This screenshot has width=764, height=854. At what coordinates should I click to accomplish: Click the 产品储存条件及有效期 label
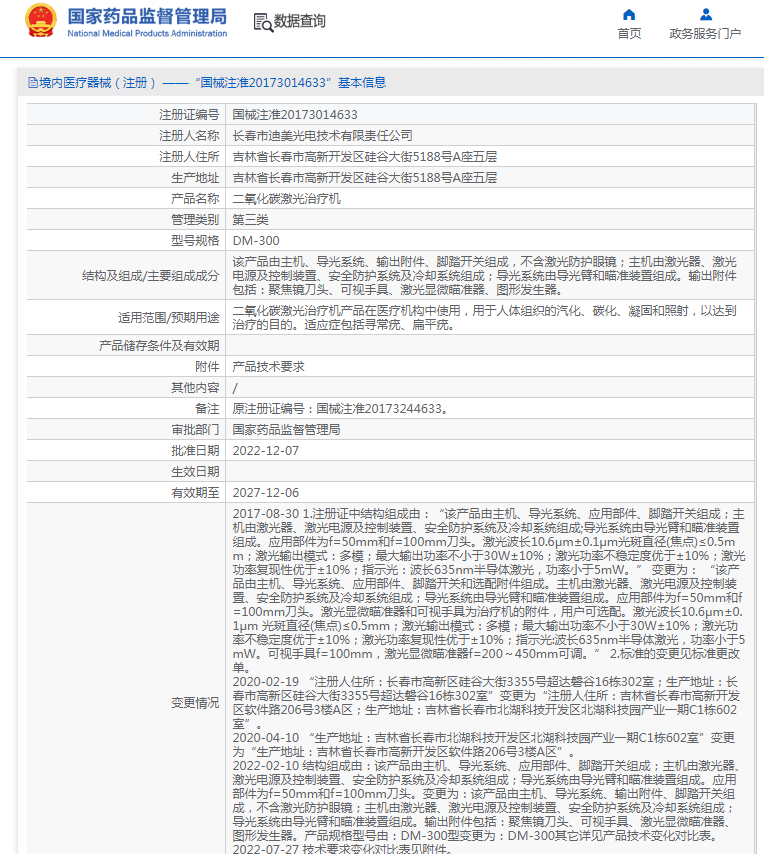click(x=159, y=346)
